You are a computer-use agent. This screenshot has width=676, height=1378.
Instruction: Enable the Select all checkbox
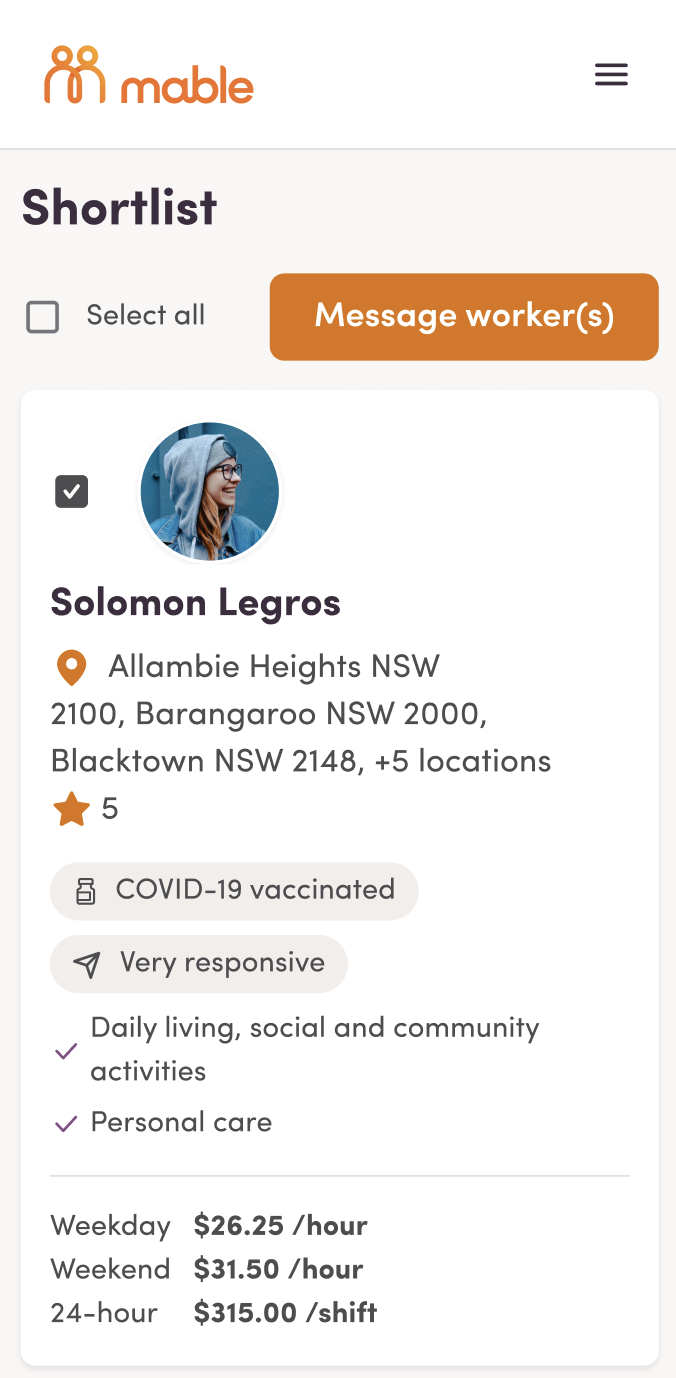click(42, 316)
